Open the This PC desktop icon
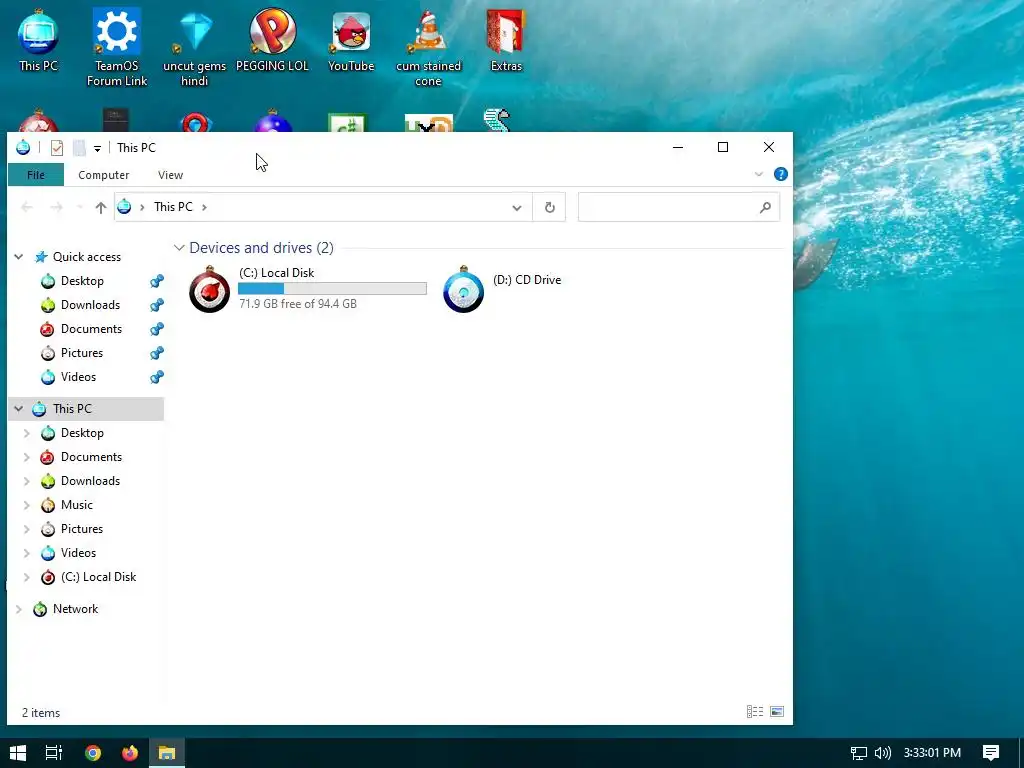Image resolution: width=1024 pixels, height=768 pixels. [x=38, y=41]
